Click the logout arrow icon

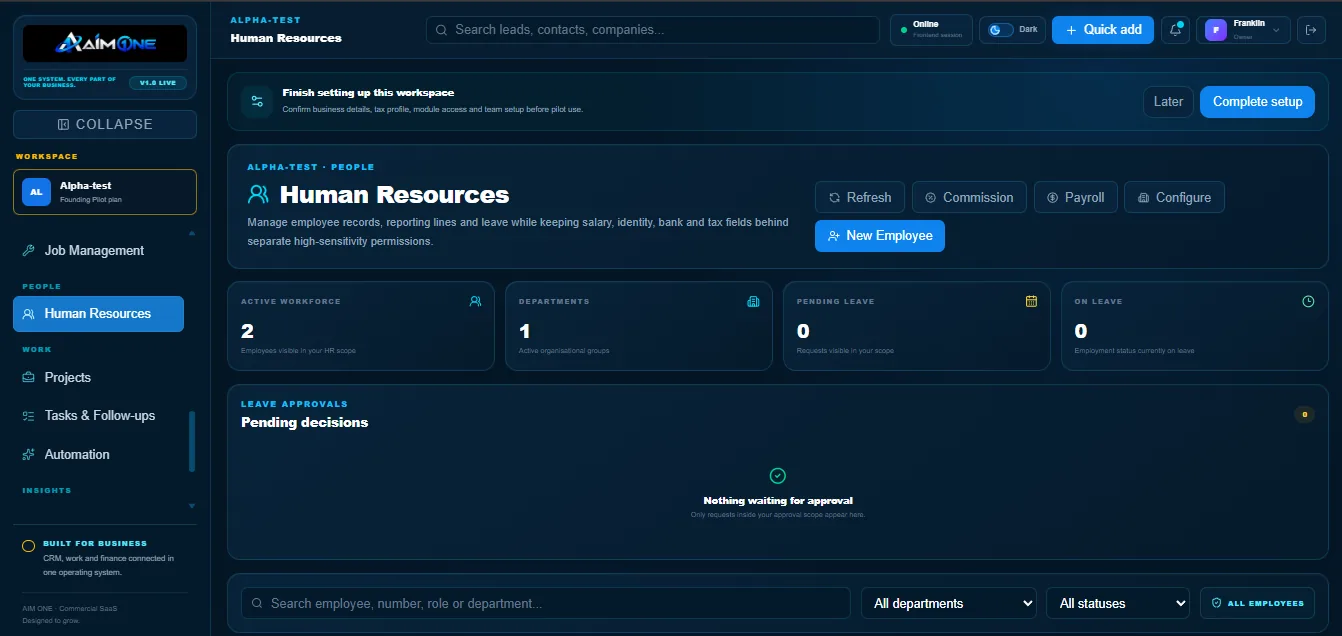[1311, 30]
